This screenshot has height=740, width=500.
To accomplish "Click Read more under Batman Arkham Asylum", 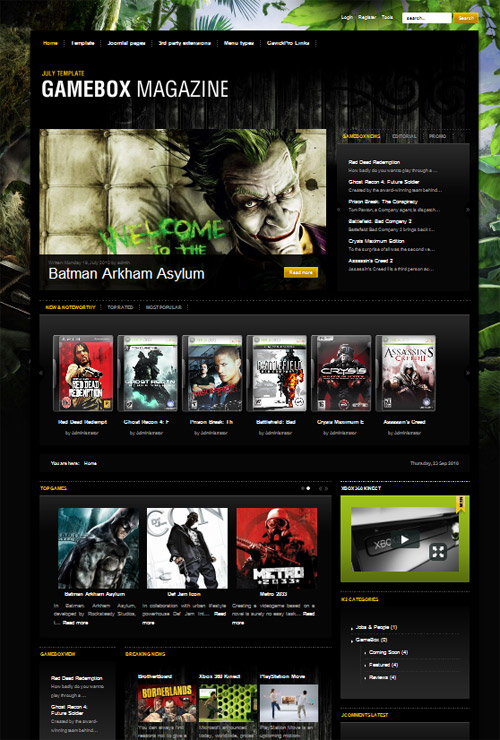I will click(x=76, y=623).
